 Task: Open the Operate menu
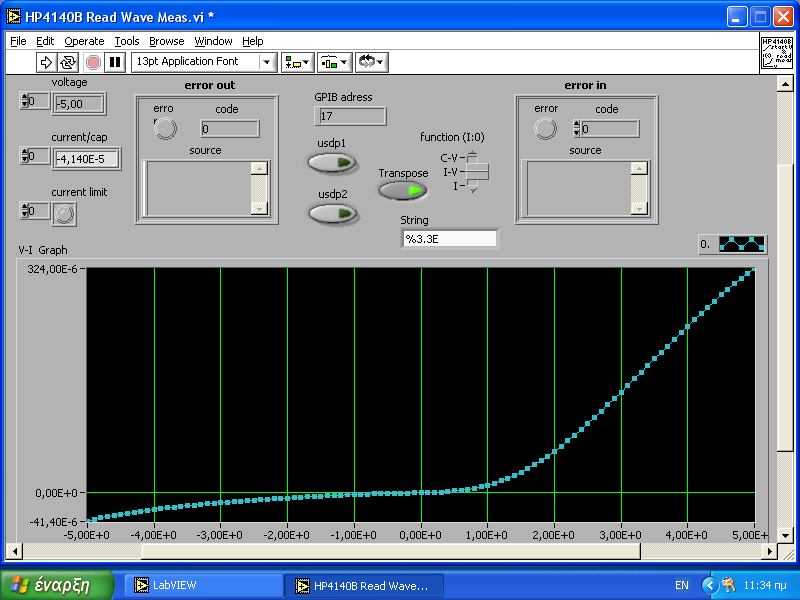pyautogui.click(x=84, y=41)
